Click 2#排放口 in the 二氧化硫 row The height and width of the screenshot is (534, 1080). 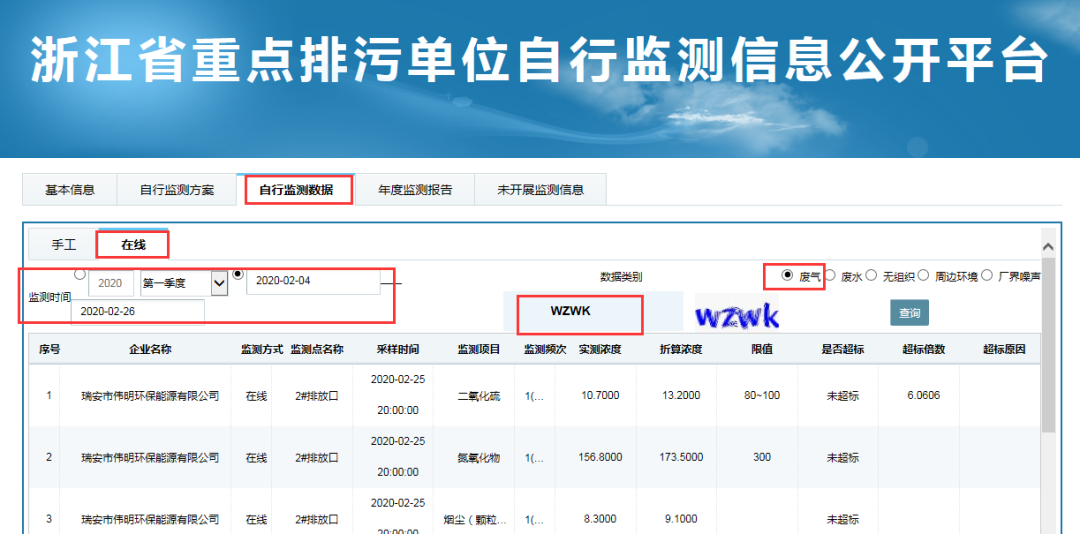coord(317,396)
